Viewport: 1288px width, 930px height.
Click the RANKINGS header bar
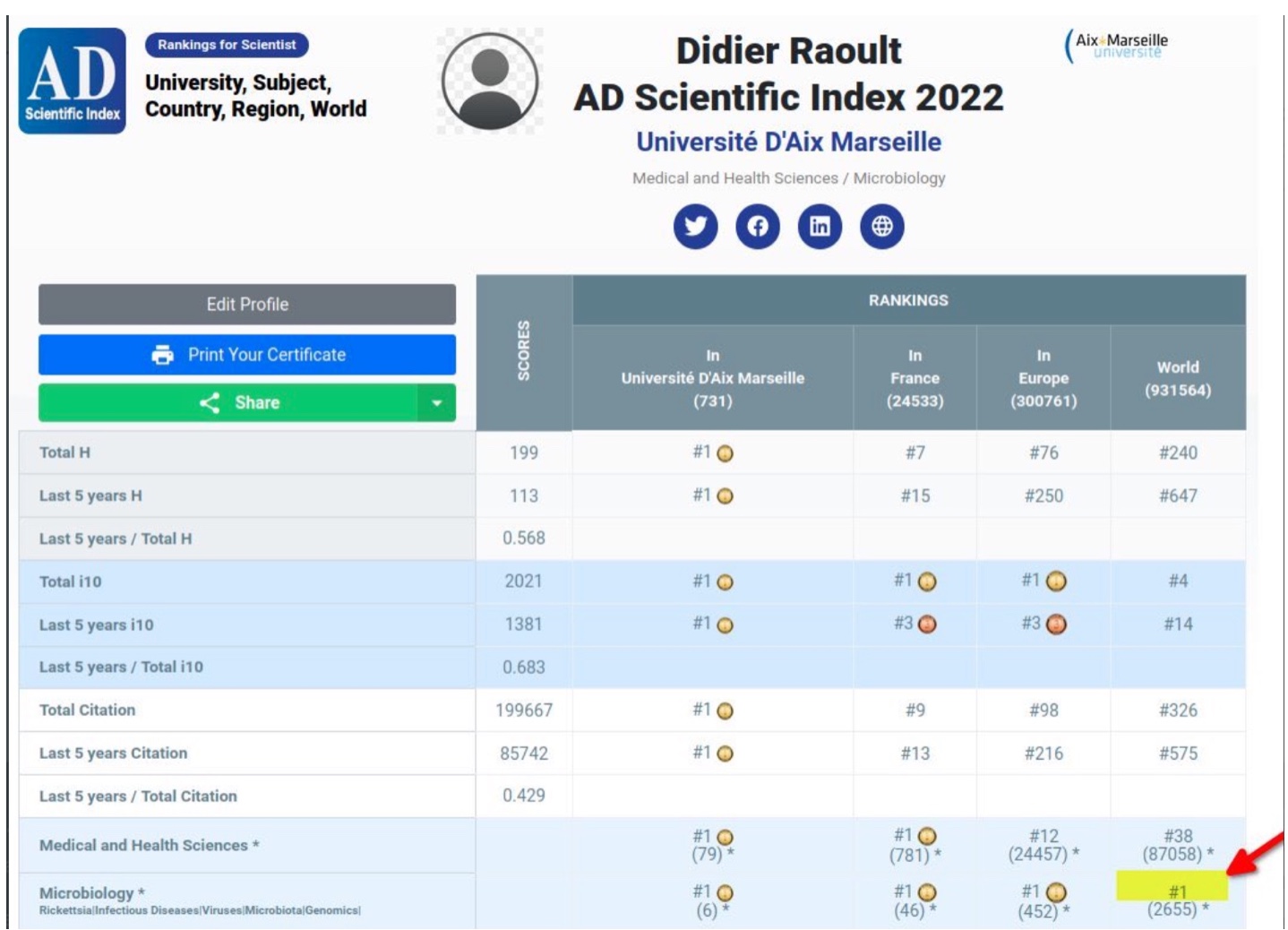pos(908,300)
